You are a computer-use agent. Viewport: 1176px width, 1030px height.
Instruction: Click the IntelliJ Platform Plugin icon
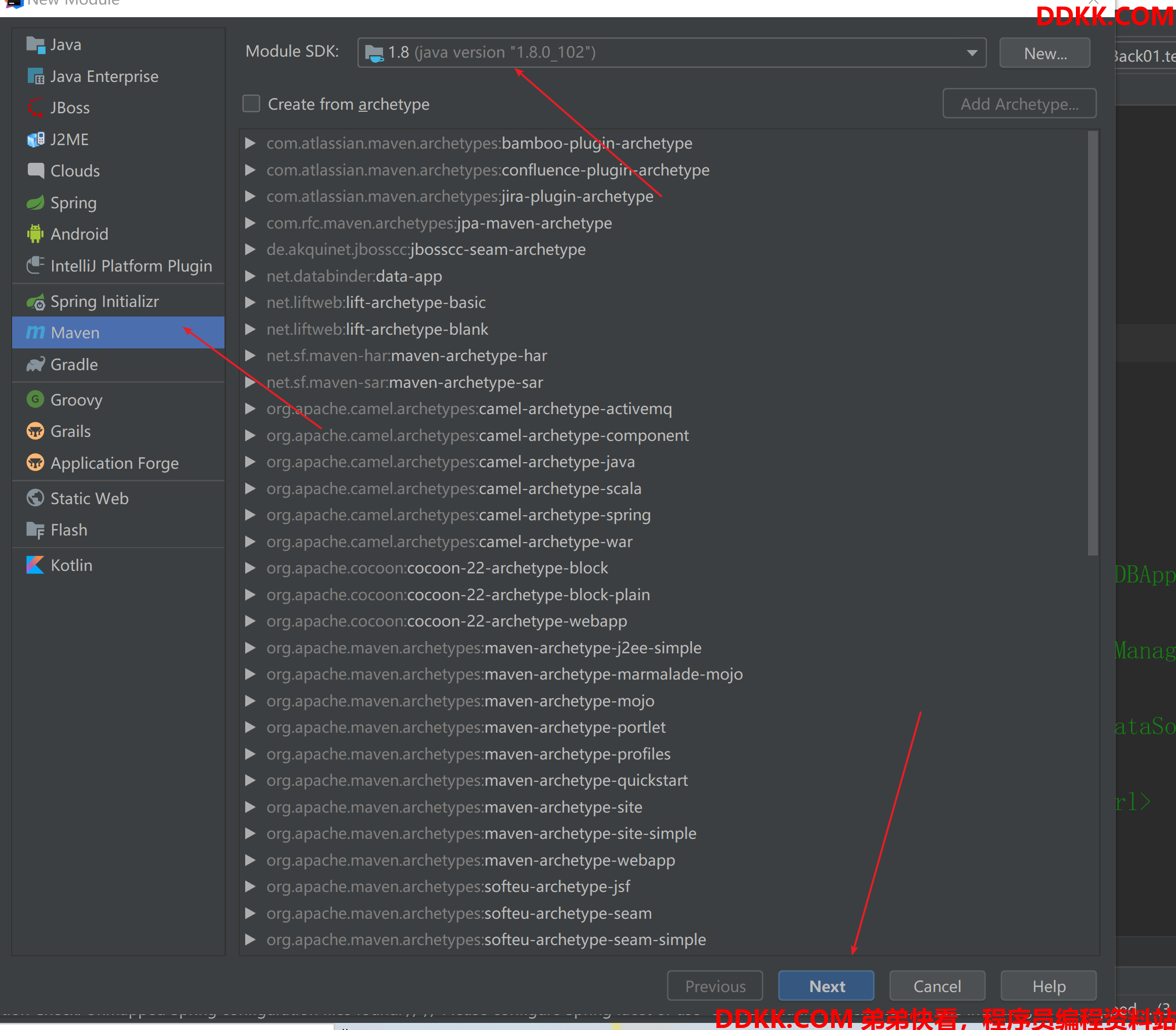point(35,265)
